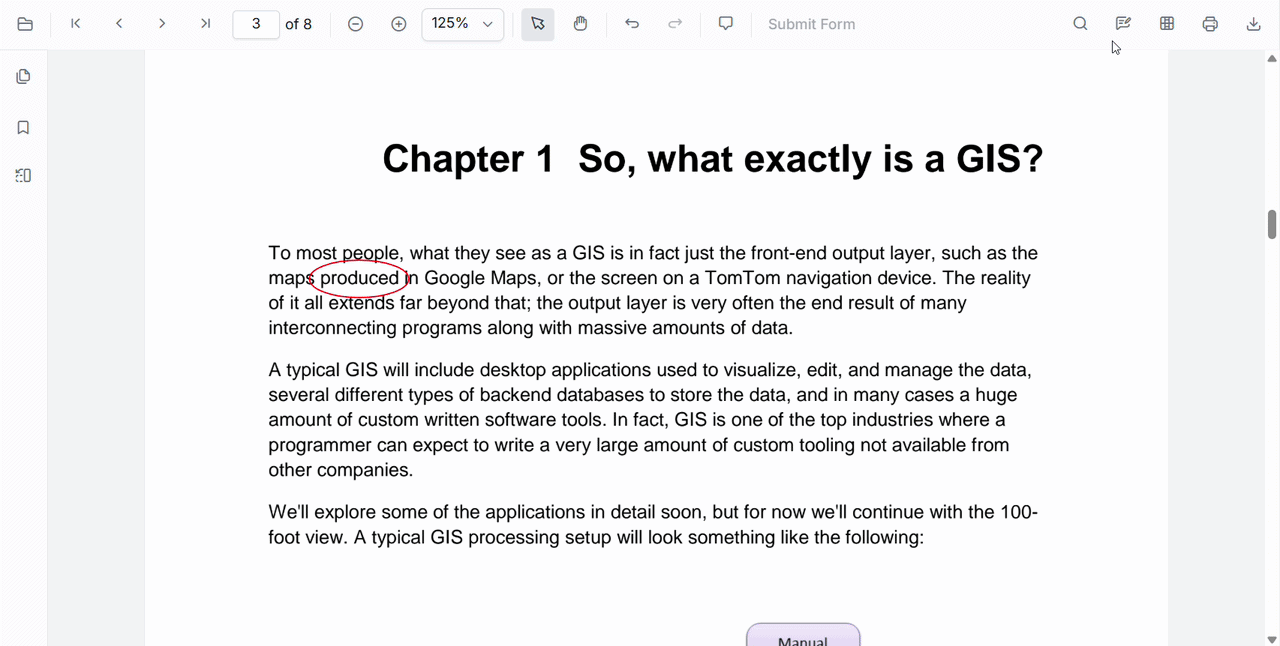The image size is (1280, 646).
Task: Zoom in with the plus icon
Action: pos(399,24)
